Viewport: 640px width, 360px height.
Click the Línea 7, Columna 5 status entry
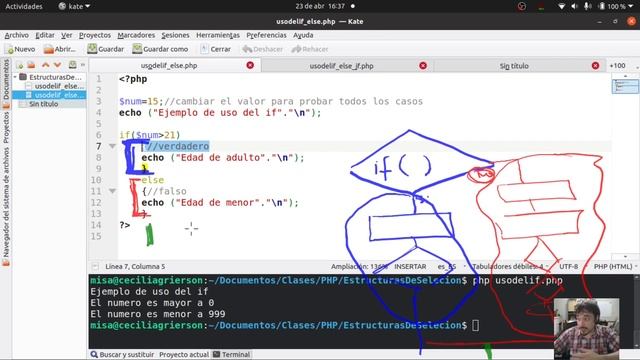point(135,267)
